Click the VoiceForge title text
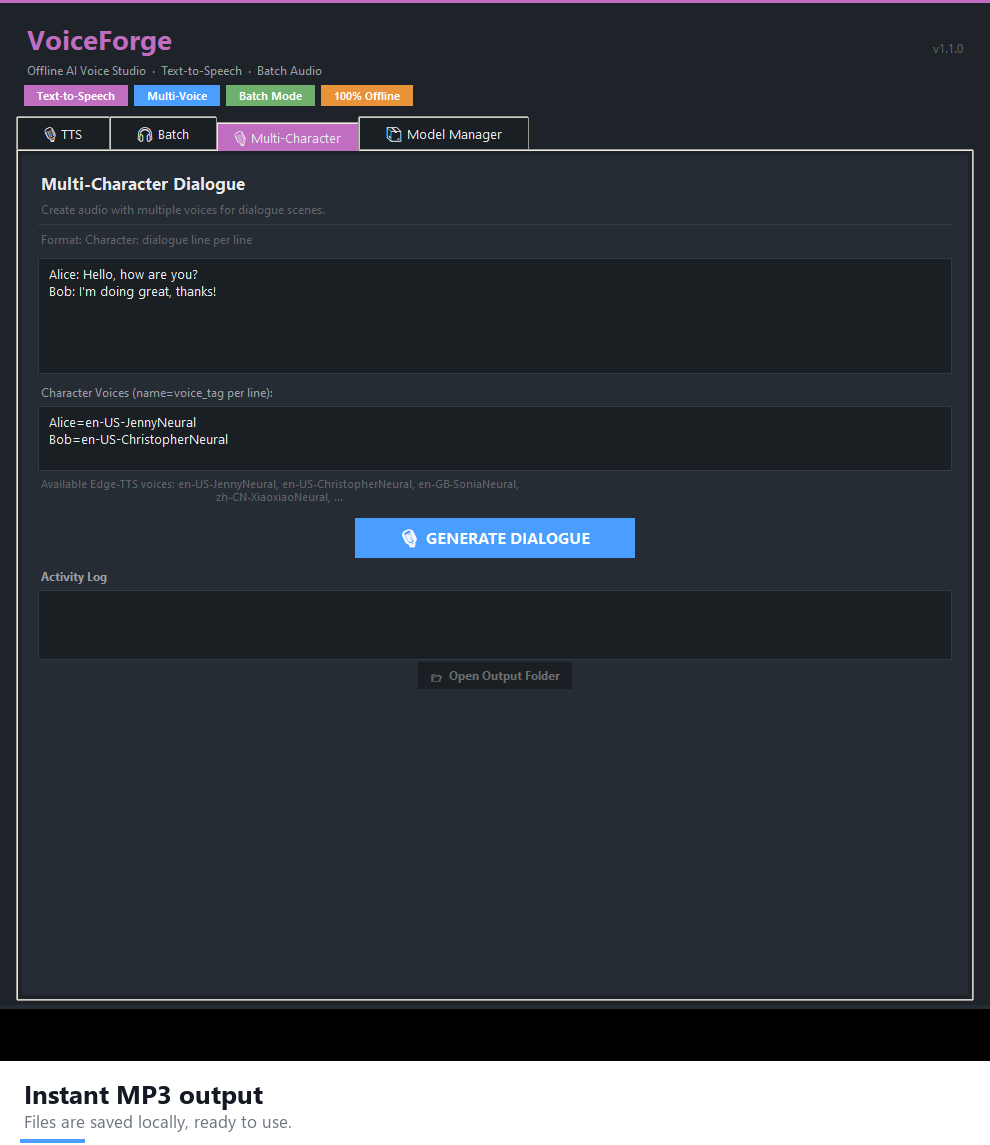990x1145 pixels. point(99,41)
